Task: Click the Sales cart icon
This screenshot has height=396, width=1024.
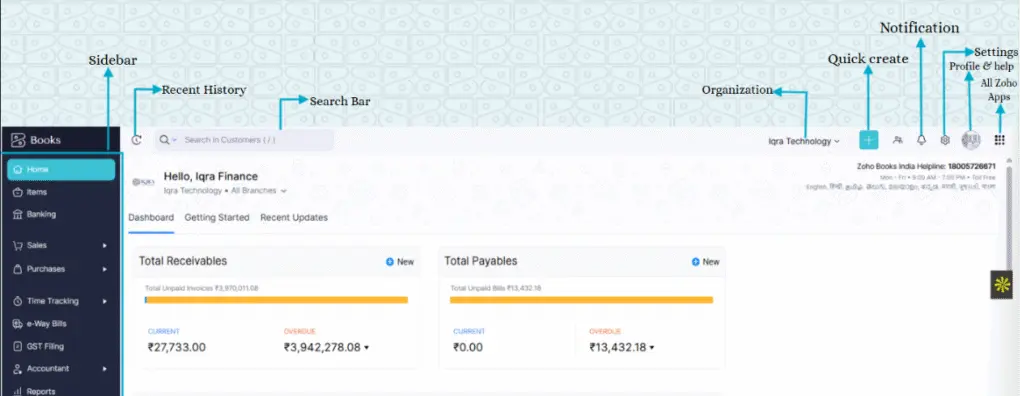Action: point(18,246)
